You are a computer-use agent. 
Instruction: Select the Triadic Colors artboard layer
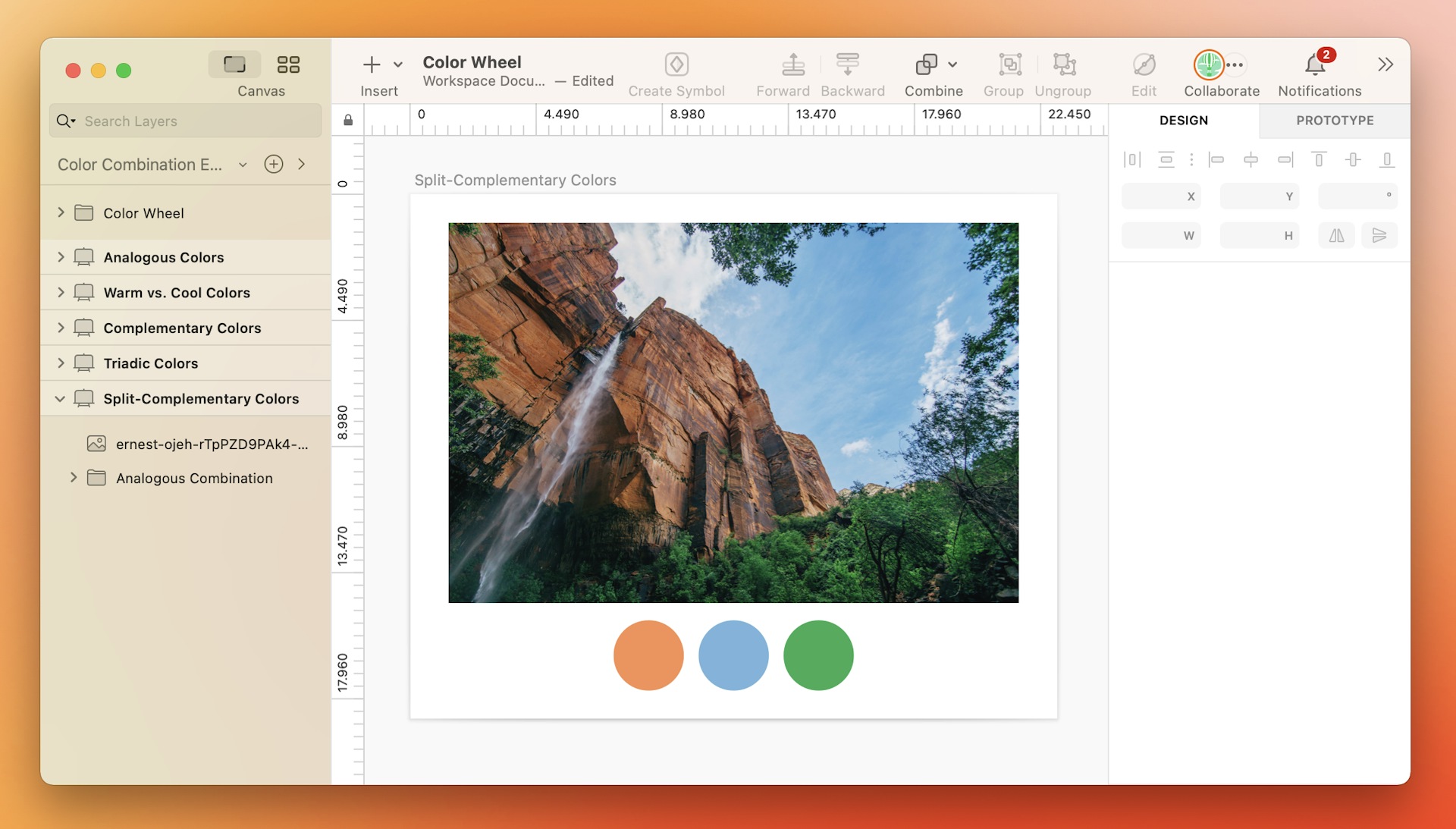pyautogui.click(x=150, y=363)
